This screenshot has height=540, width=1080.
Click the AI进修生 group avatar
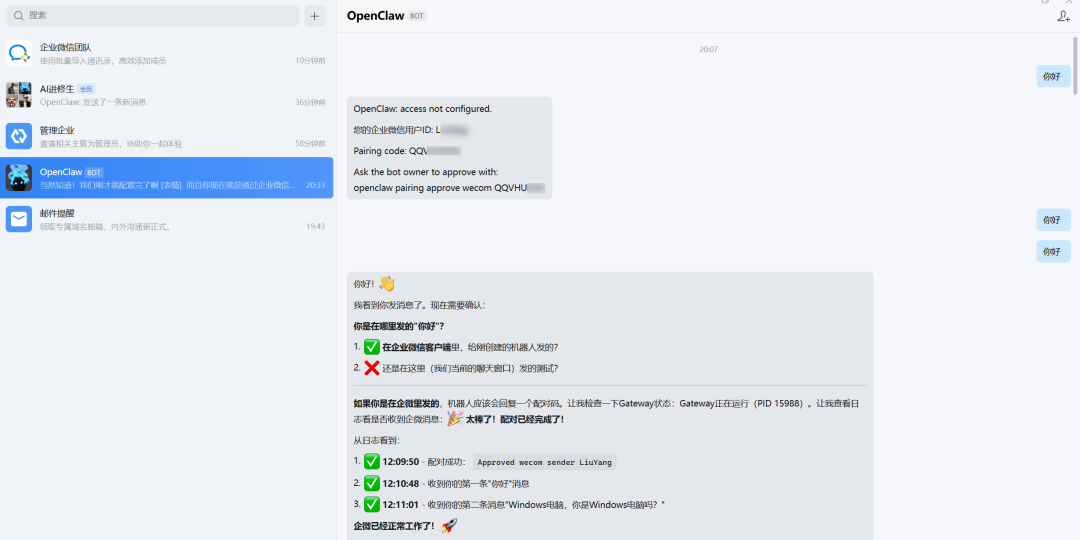pyautogui.click(x=19, y=95)
